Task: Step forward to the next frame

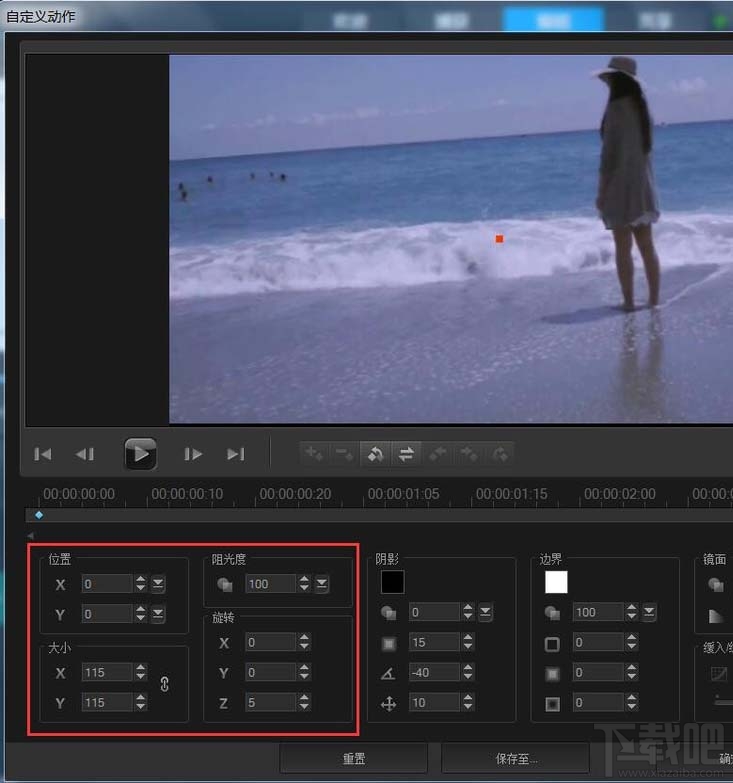Action: (x=193, y=454)
